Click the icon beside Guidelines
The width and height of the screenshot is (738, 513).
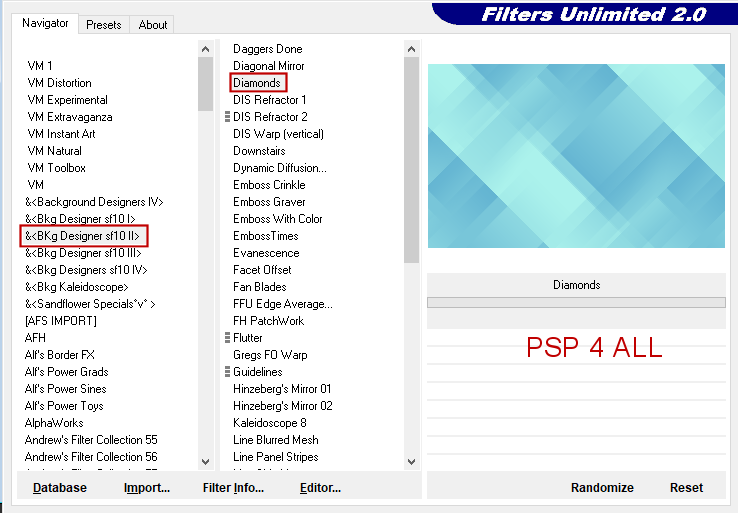(x=228, y=372)
